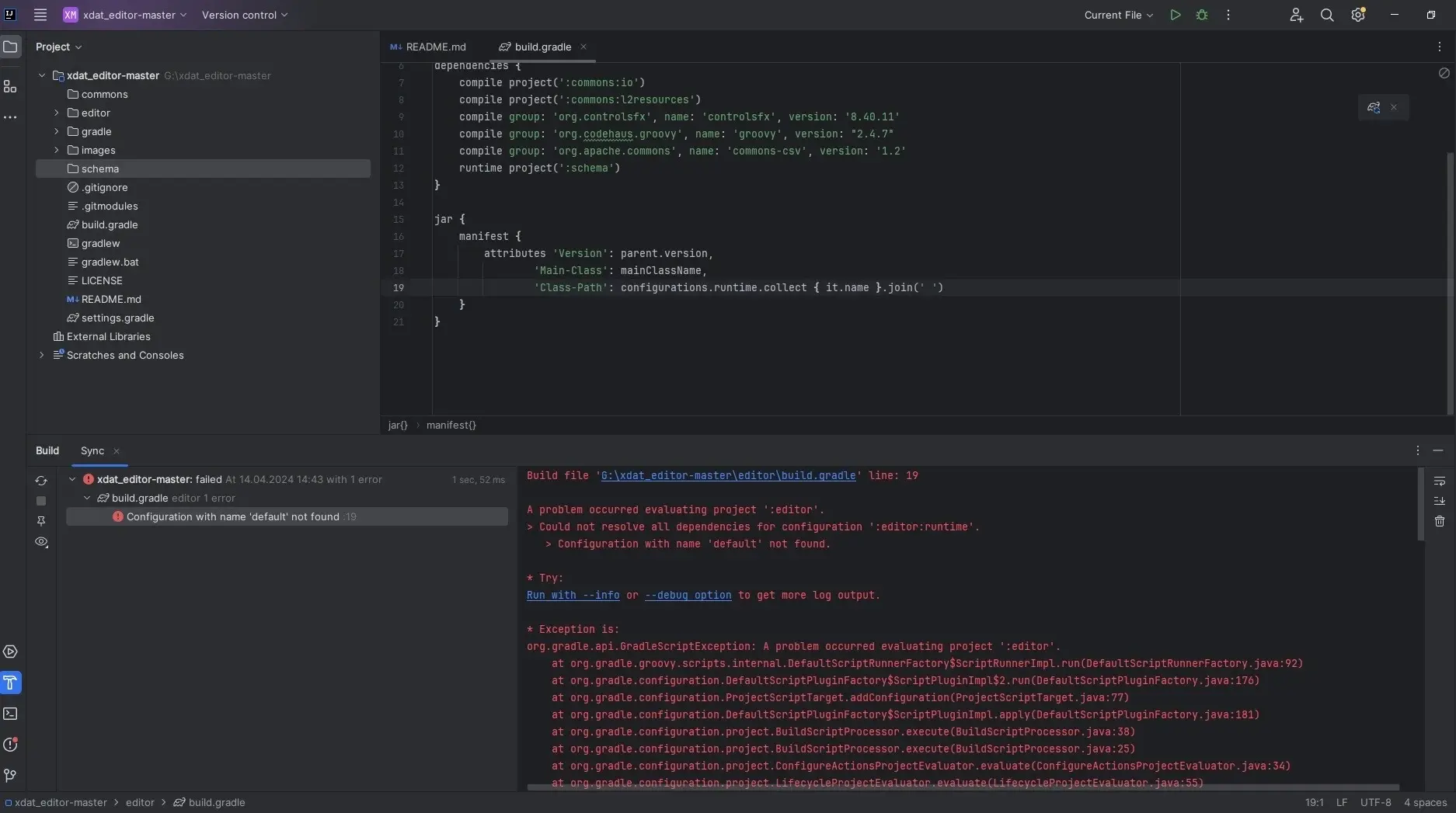This screenshot has width=1456, height=813.
Task: Open Build panel options menu
Action: pos(1418,450)
